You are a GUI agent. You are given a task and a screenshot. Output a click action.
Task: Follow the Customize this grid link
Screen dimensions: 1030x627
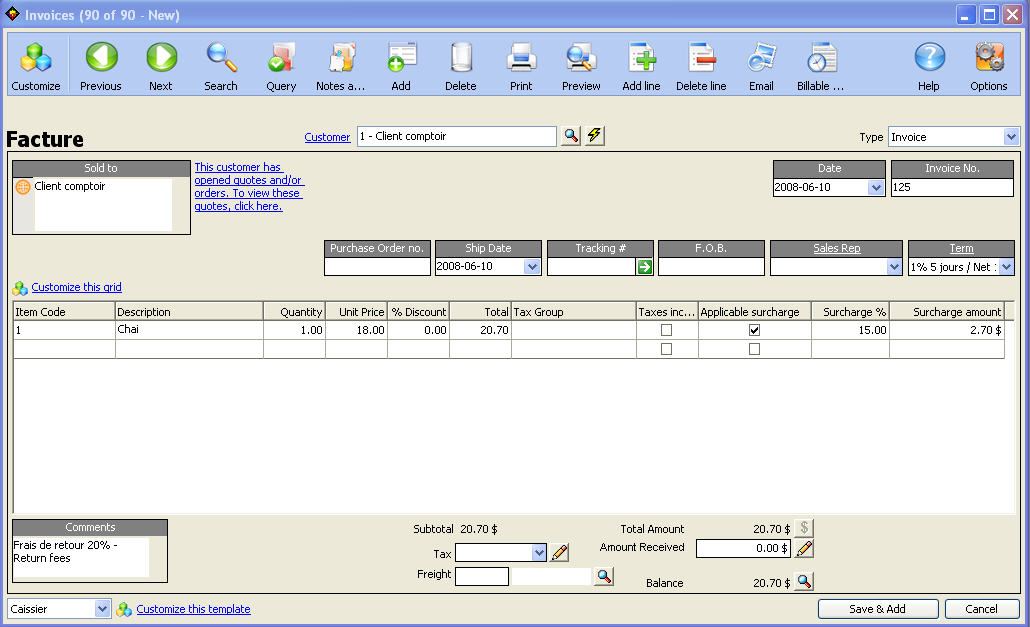76,287
